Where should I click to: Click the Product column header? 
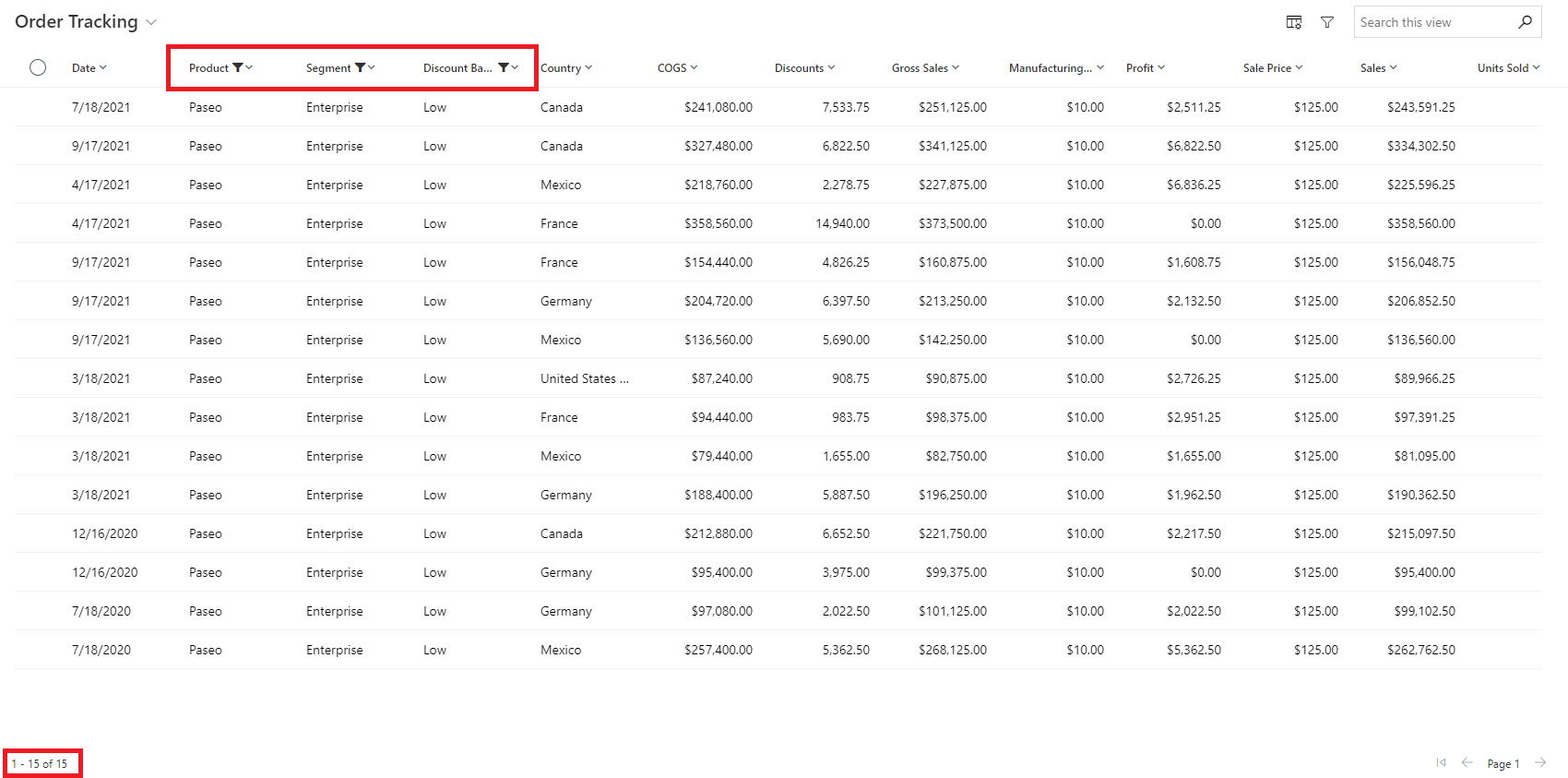[208, 68]
